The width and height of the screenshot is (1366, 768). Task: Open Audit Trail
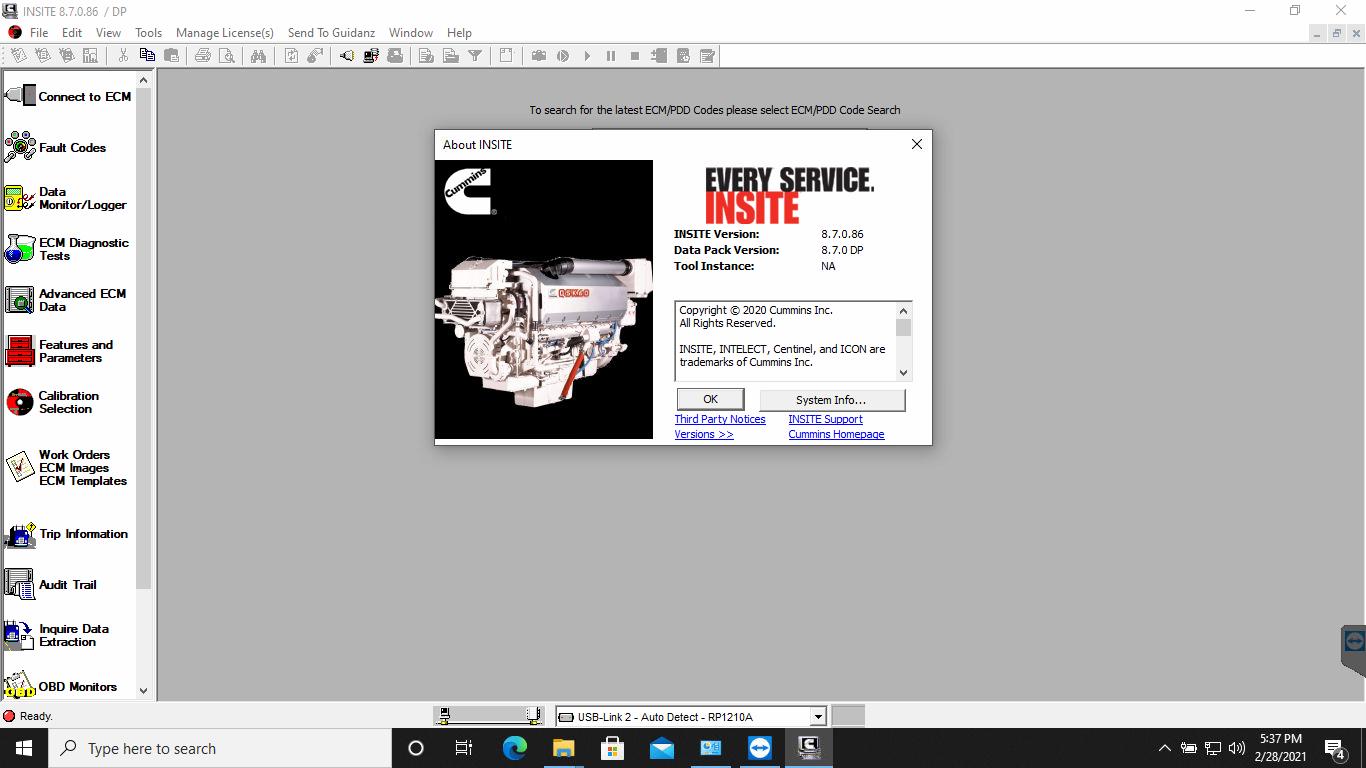pyautogui.click(x=51, y=584)
